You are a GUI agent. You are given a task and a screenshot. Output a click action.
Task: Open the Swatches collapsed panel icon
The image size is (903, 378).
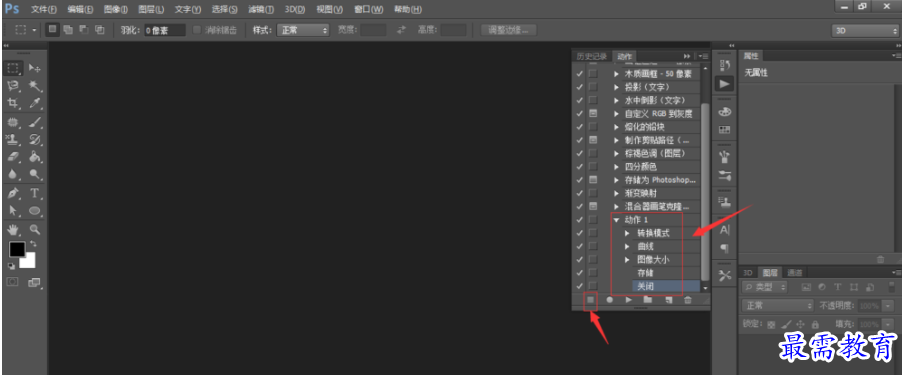click(x=725, y=130)
